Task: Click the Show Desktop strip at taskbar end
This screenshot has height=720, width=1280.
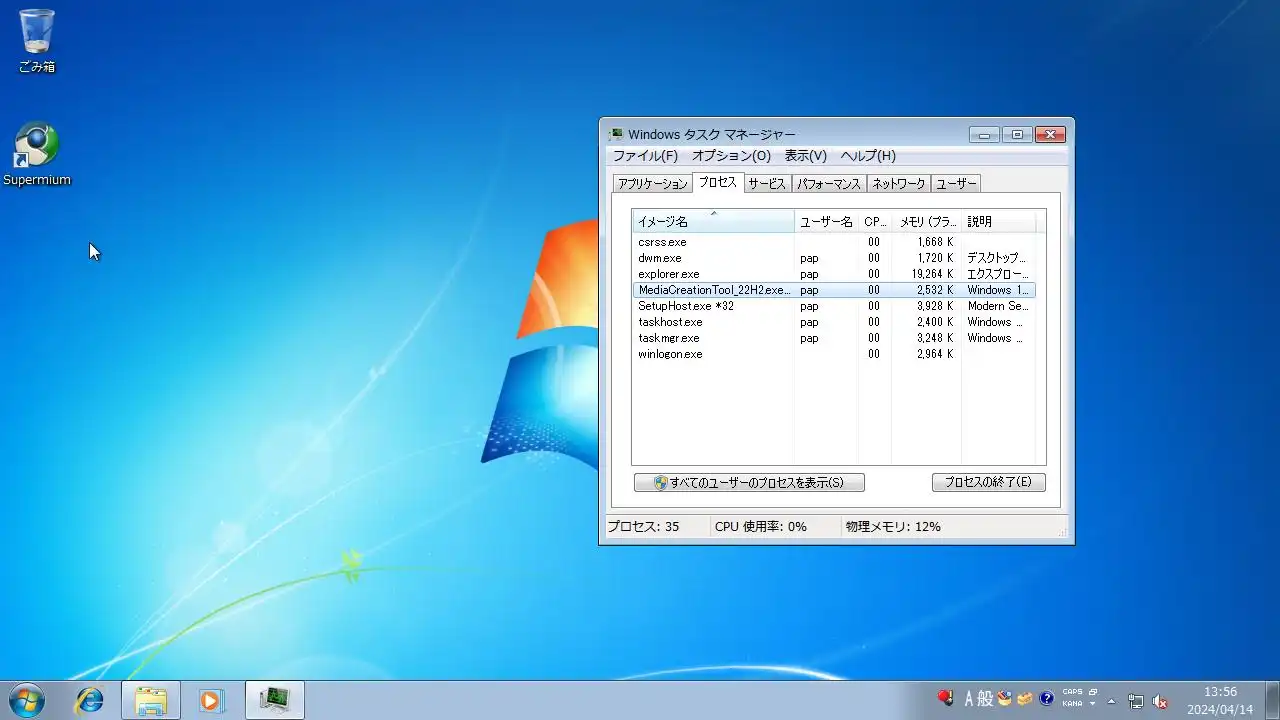Action: point(1271,700)
